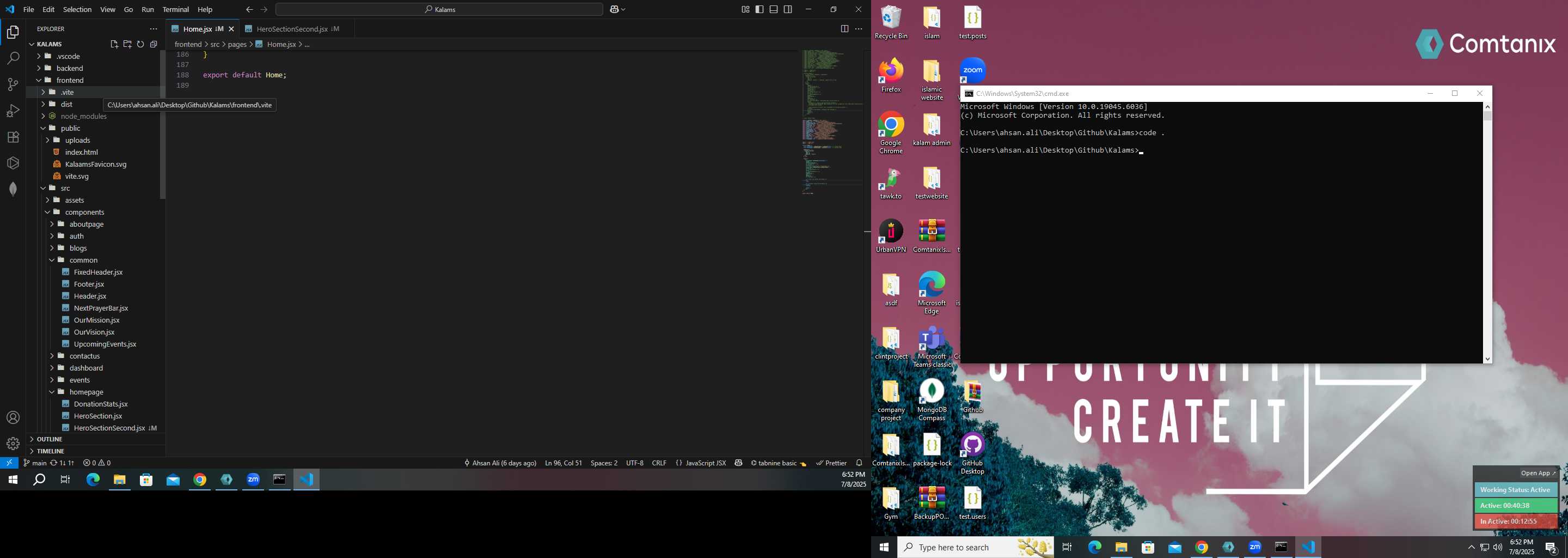Click the Accounts icon in activity bar
Image resolution: width=1568 pixels, height=558 pixels.
click(13, 418)
